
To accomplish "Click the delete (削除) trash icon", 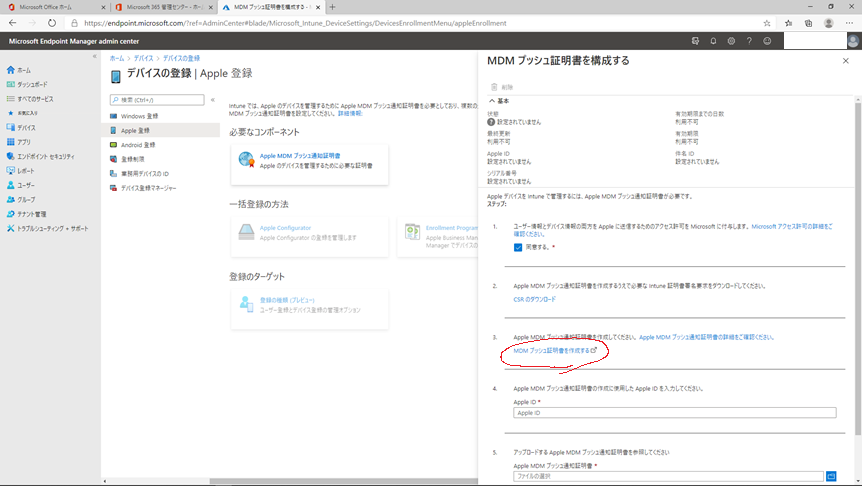I will coord(494,87).
